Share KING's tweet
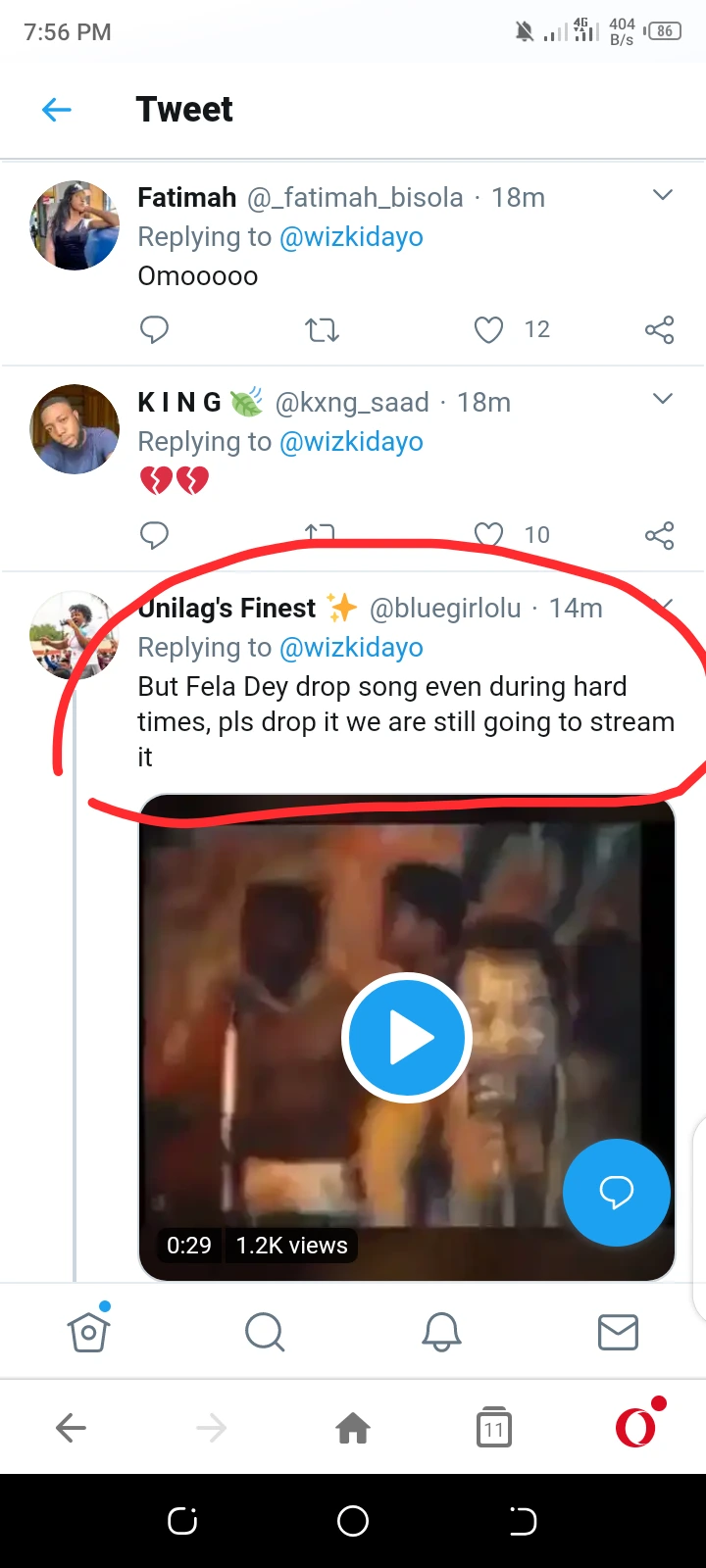Image resolution: width=706 pixels, height=1568 pixels. 659,535
